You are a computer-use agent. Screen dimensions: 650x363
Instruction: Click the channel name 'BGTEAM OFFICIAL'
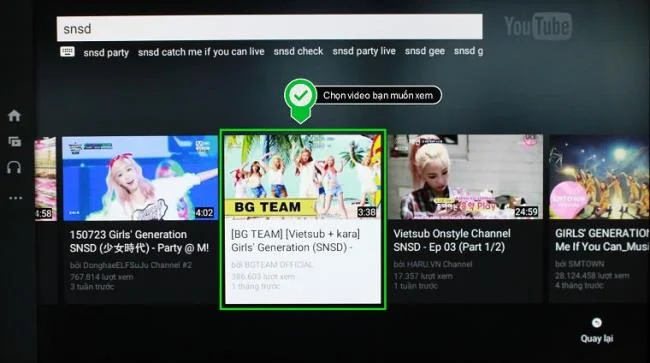pos(279,265)
